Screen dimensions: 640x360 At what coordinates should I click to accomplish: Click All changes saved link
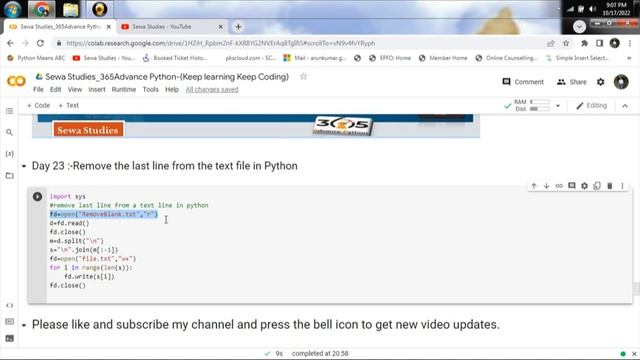(212, 89)
